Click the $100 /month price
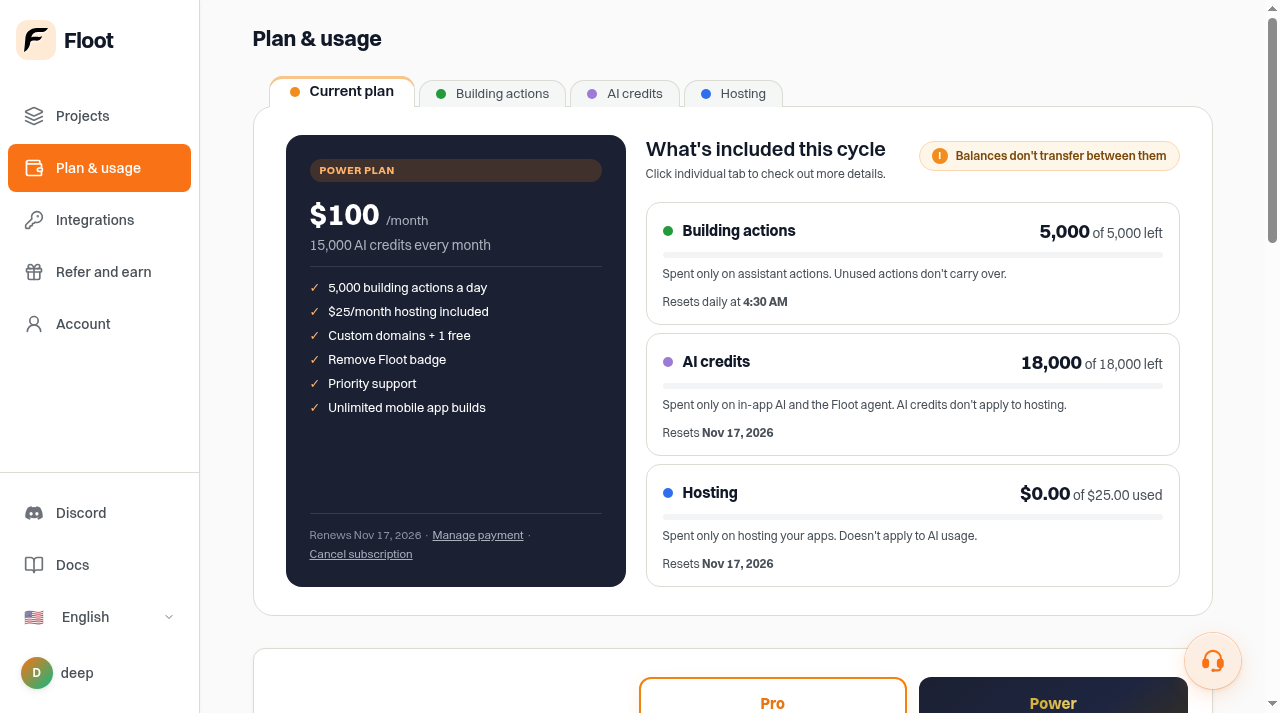The image size is (1280, 713). tap(369, 216)
